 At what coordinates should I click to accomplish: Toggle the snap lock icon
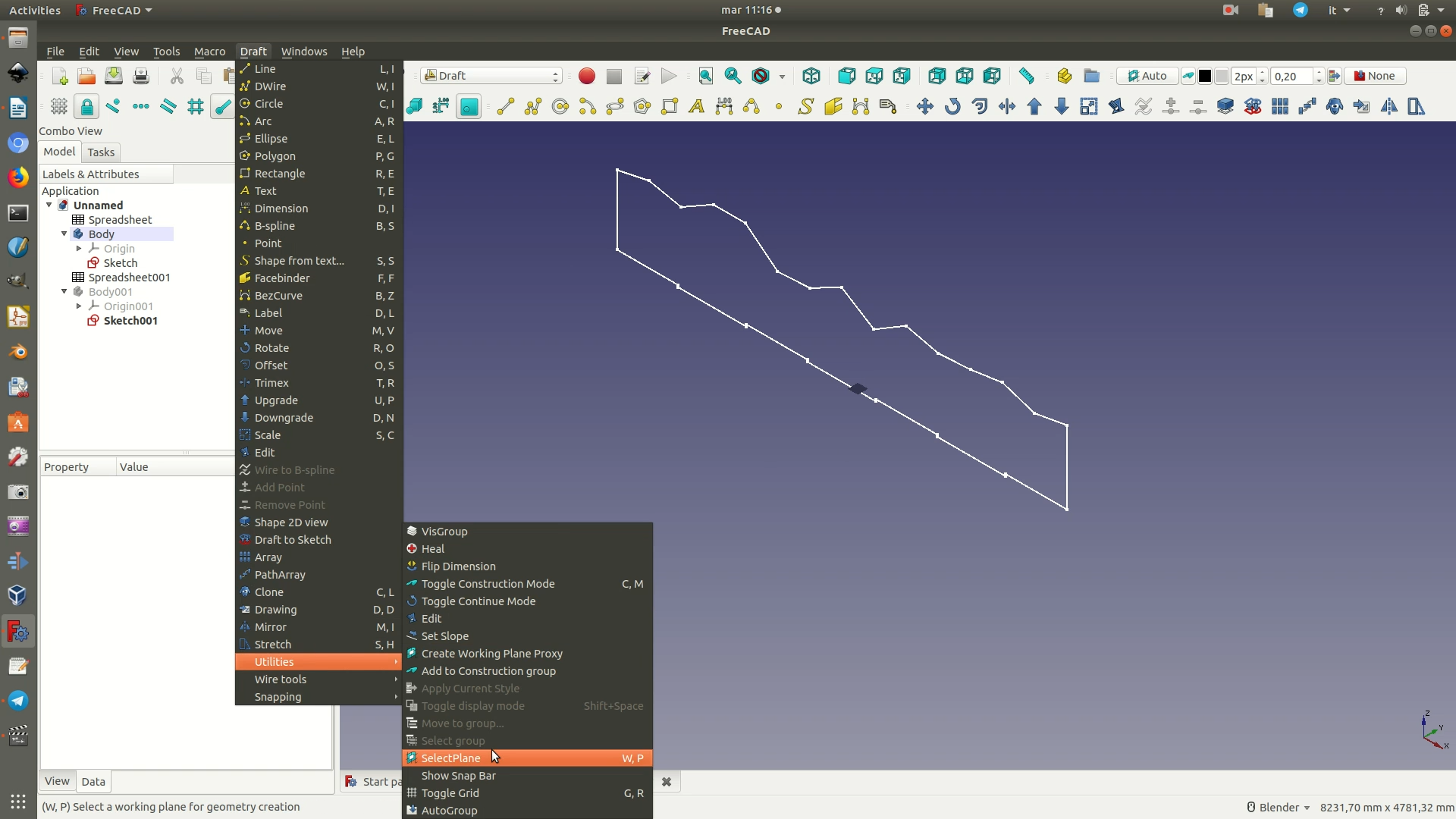tap(86, 106)
